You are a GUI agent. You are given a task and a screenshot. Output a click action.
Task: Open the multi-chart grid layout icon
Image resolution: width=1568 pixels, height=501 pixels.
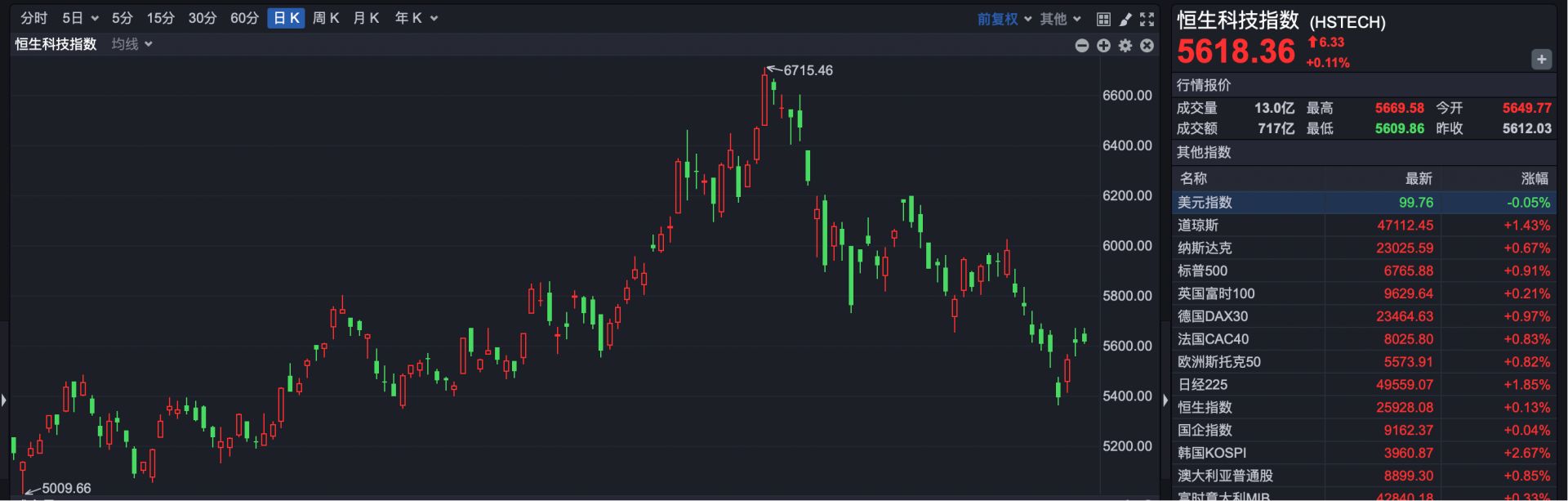(x=1103, y=19)
